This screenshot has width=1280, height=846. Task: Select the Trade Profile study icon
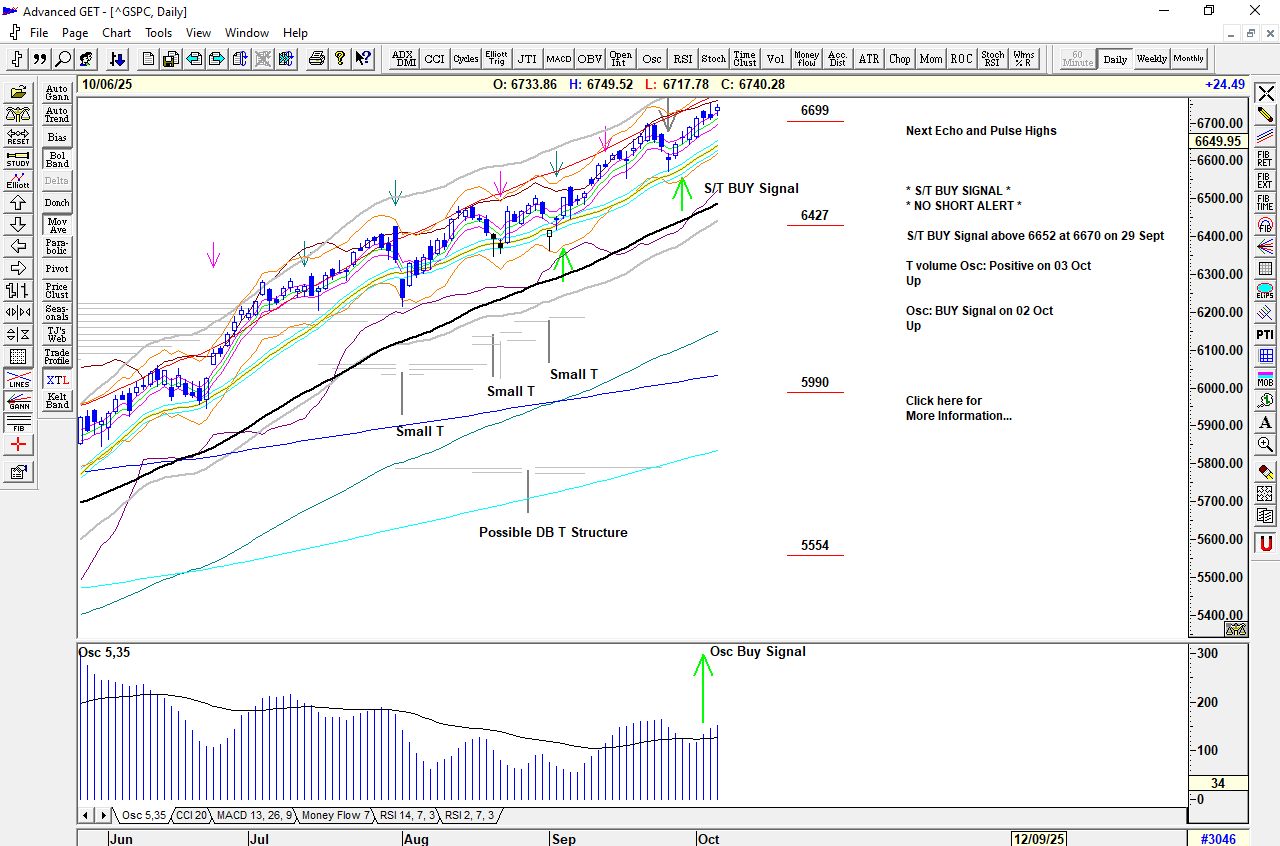click(x=57, y=356)
